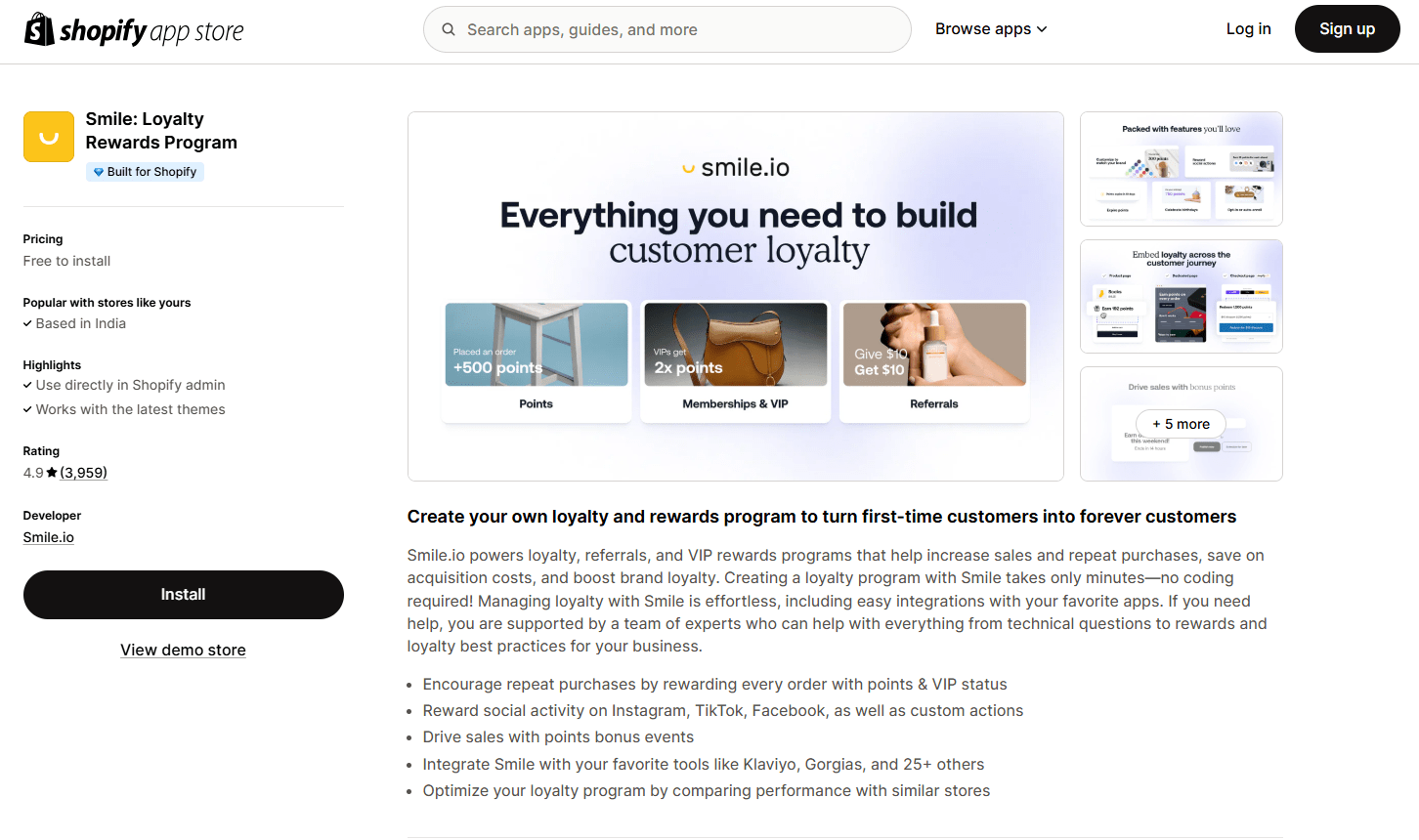Click the Smile yellow app icon
This screenshot has height=840, width=1419.
click(49, 137)
